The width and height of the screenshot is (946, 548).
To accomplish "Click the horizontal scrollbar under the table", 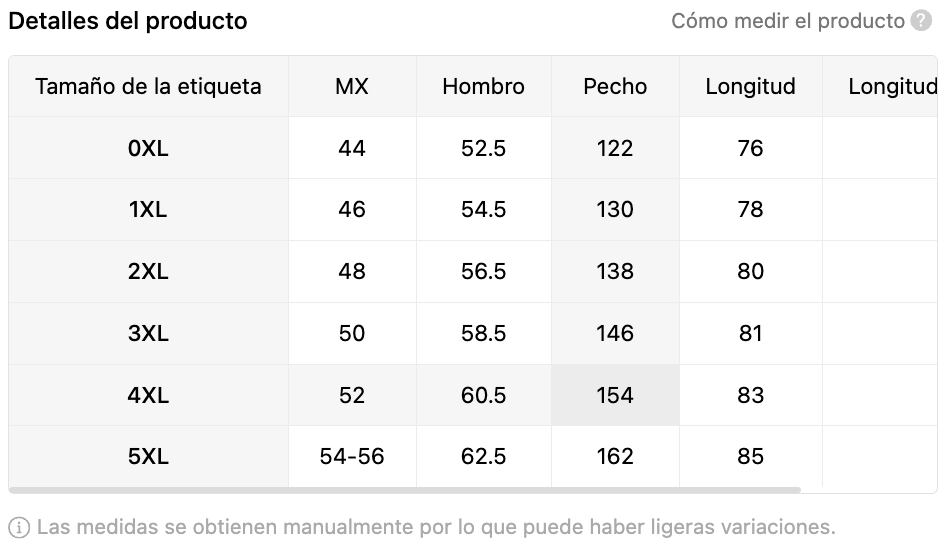I will click(405, 490).
